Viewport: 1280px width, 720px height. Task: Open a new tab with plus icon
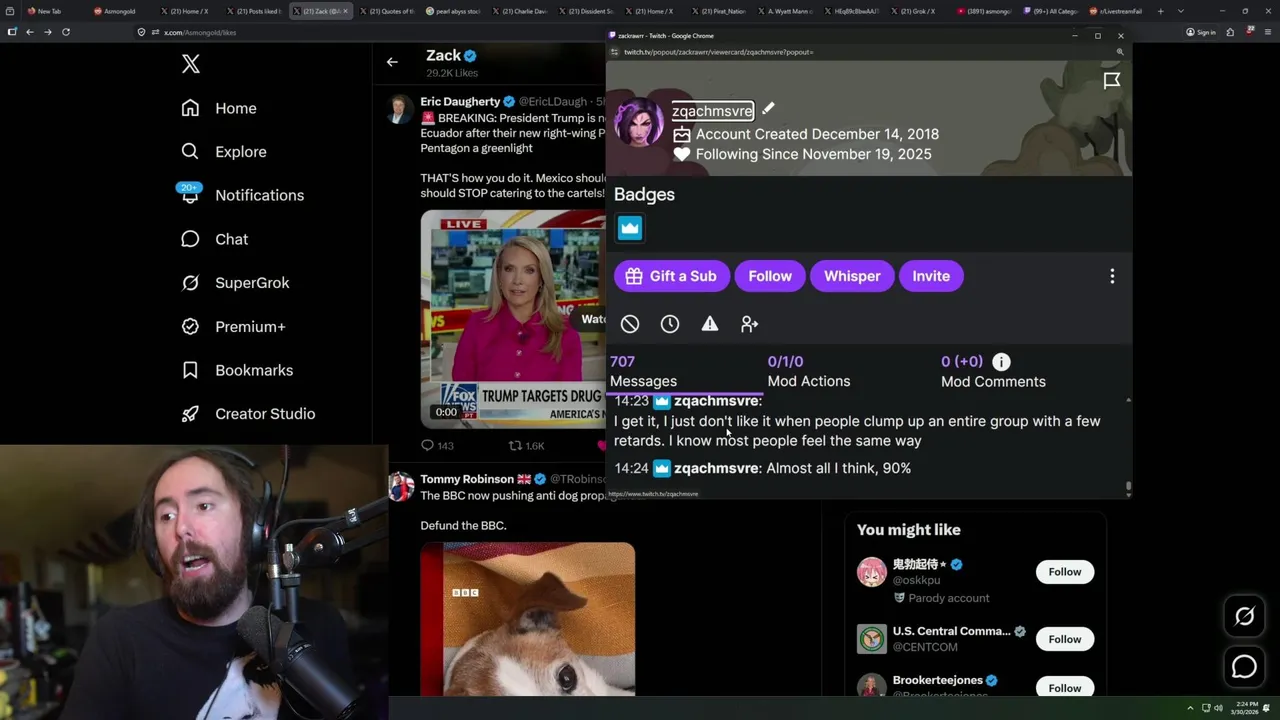coord(1160,11)
